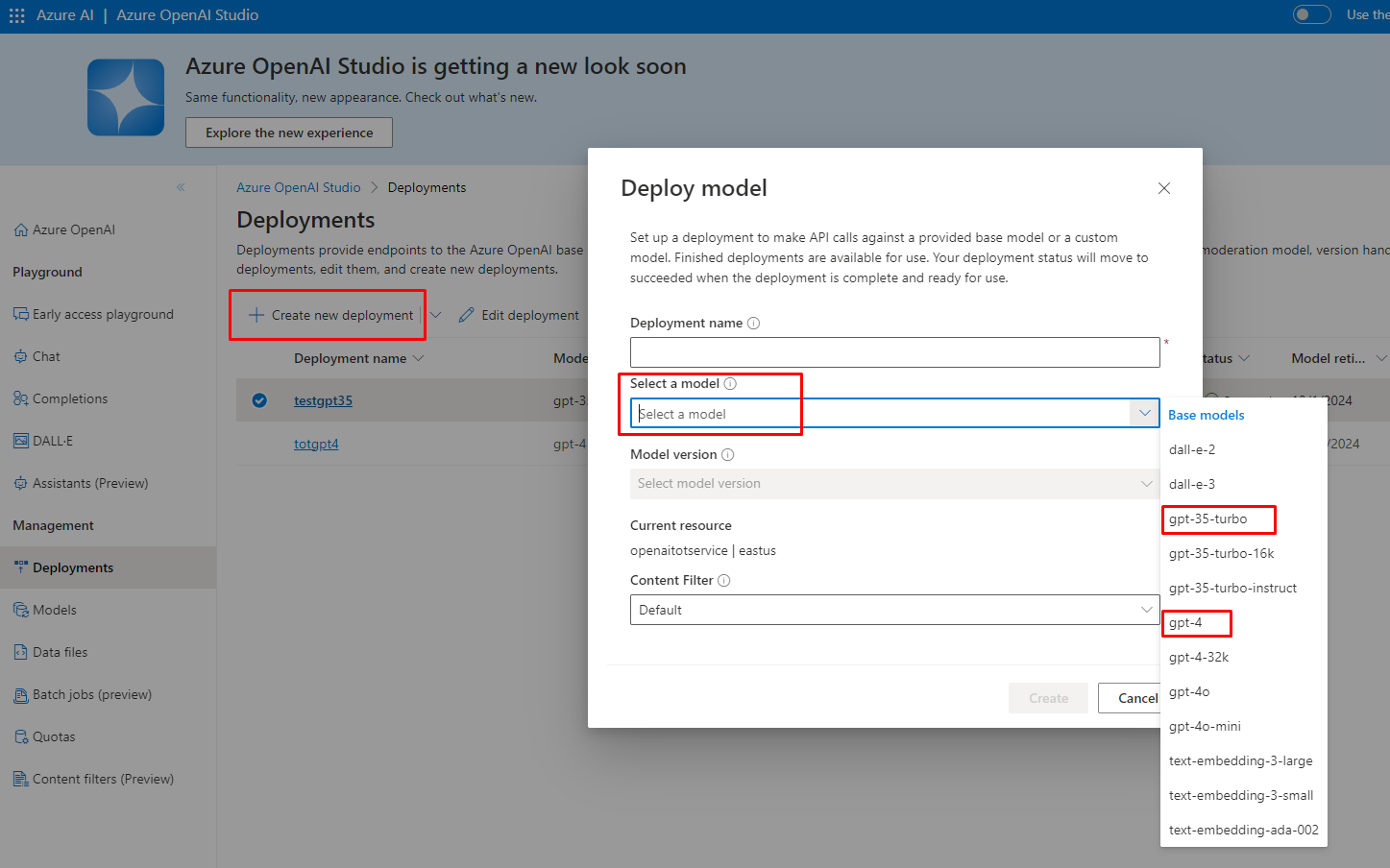This screenshot has width=1390, height=868.
Task: Collapse the left sidebar navigation
Action: (181, 187)
